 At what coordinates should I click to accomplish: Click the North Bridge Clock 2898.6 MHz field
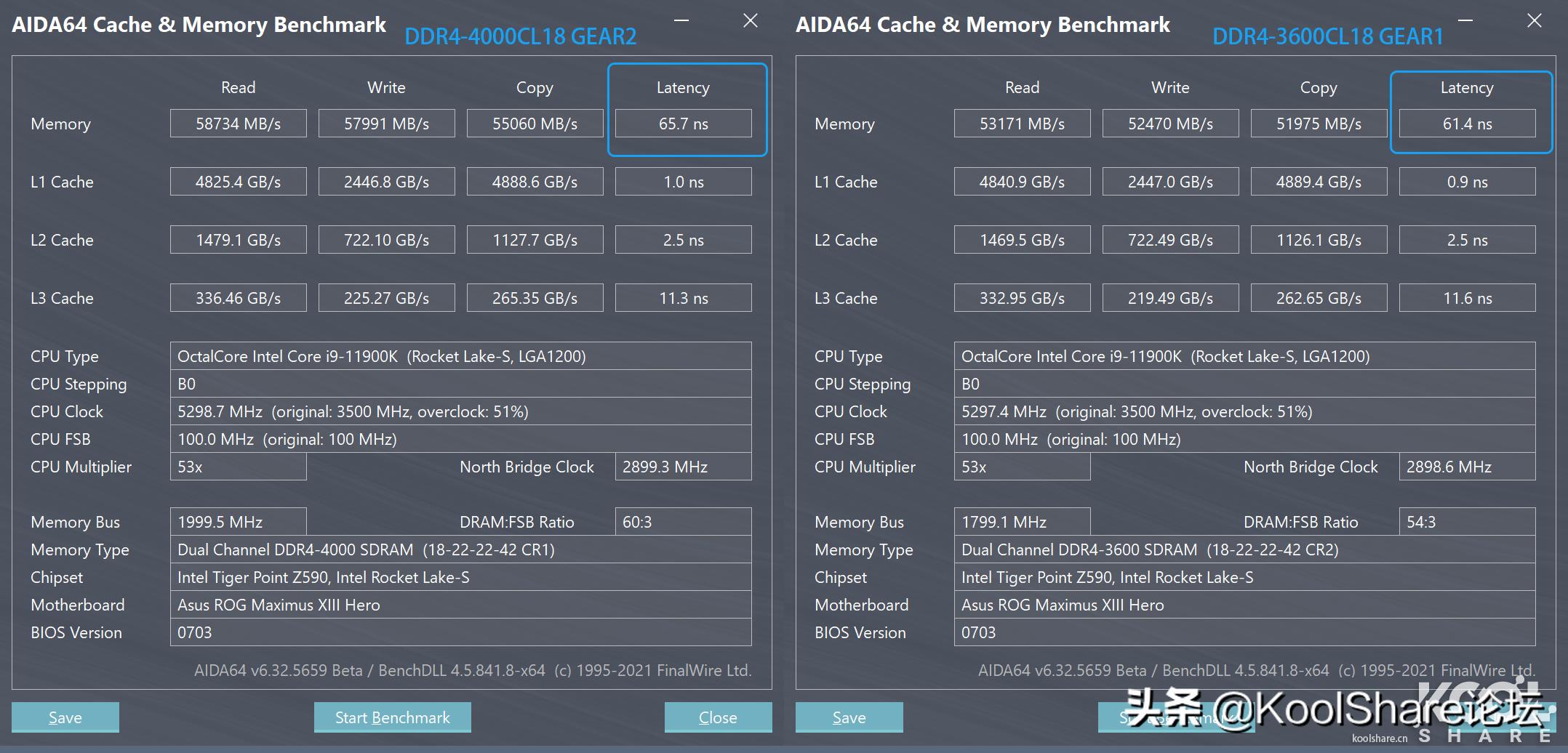click(1467, 467)
